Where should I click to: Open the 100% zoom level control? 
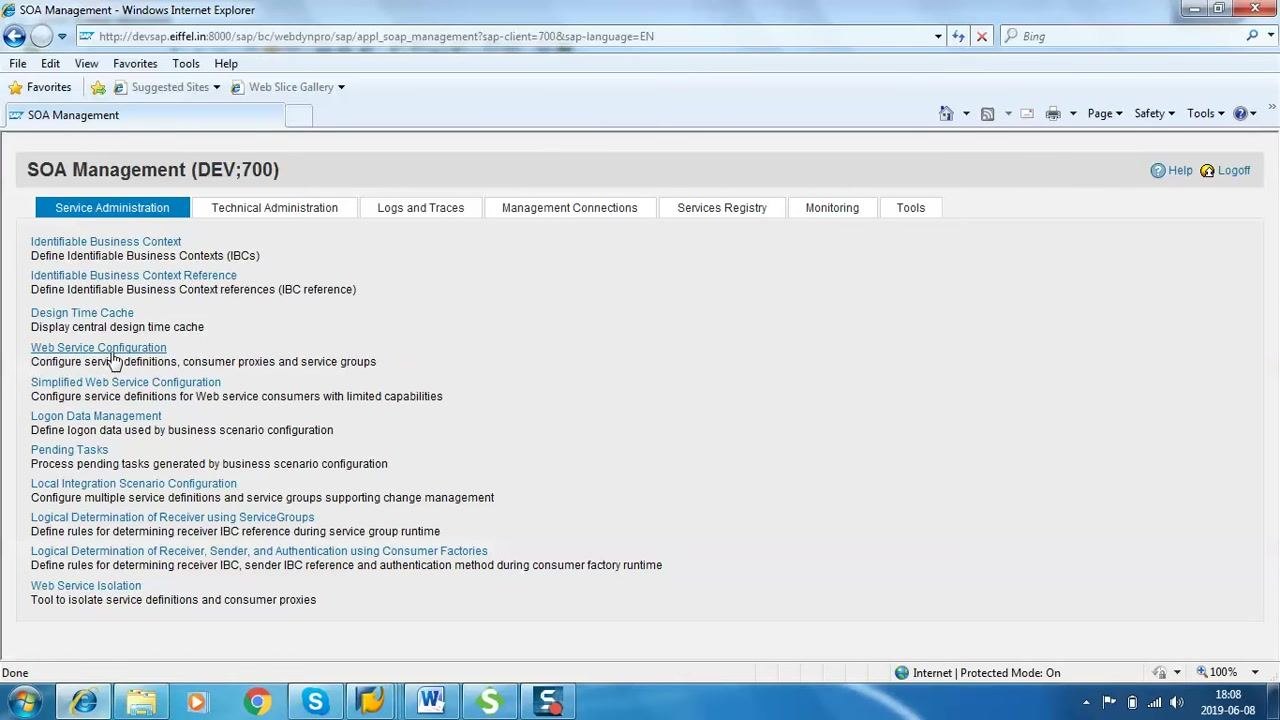point(1230,672)
